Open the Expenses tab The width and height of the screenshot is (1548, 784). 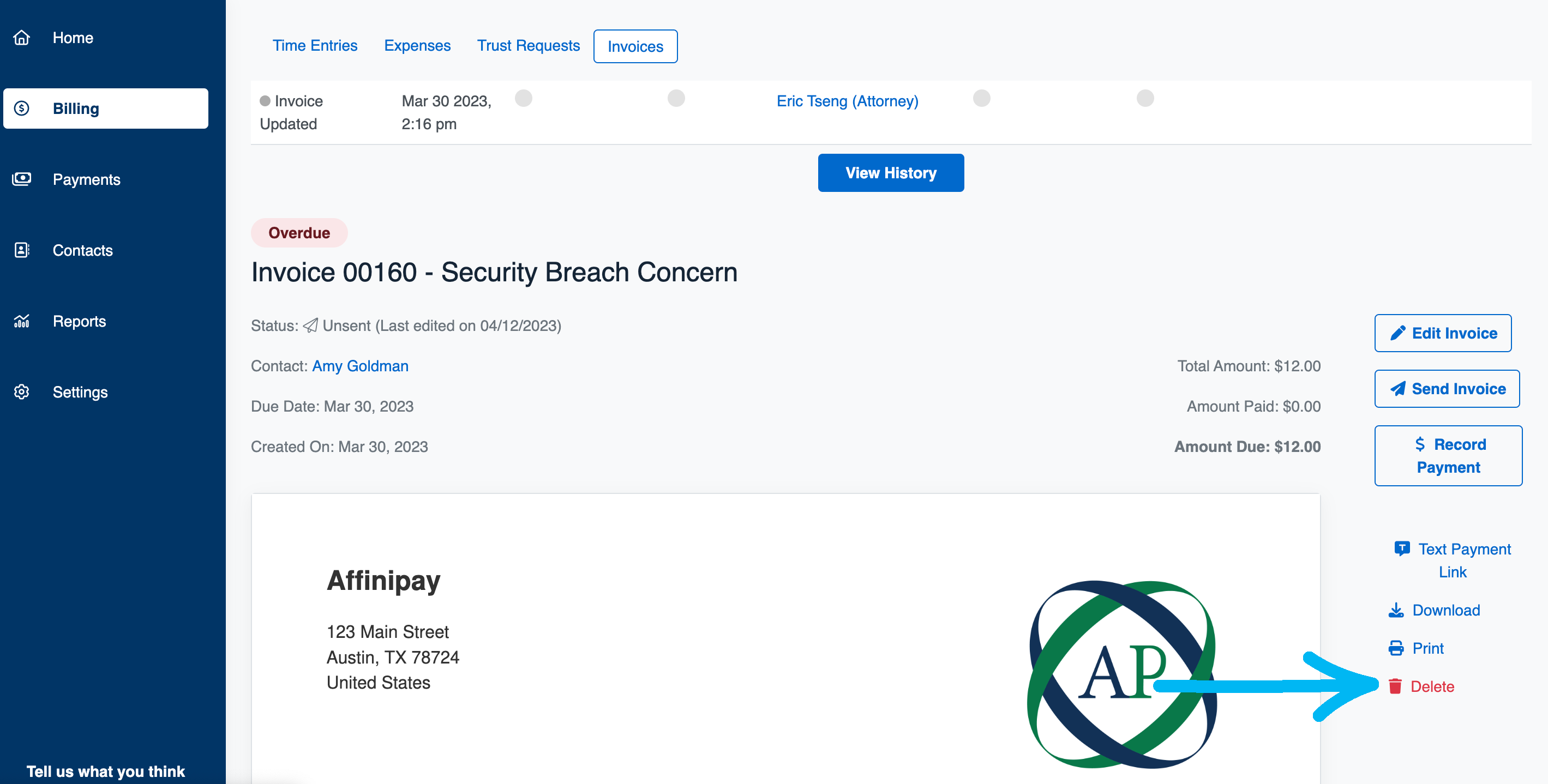tap(417, 46)
